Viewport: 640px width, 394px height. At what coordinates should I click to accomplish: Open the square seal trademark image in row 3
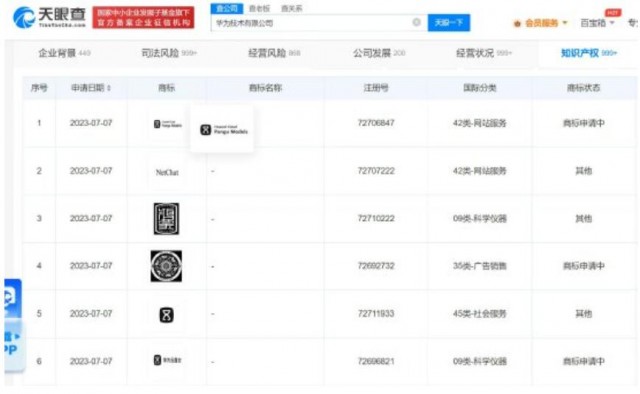(x=166, y=219)
